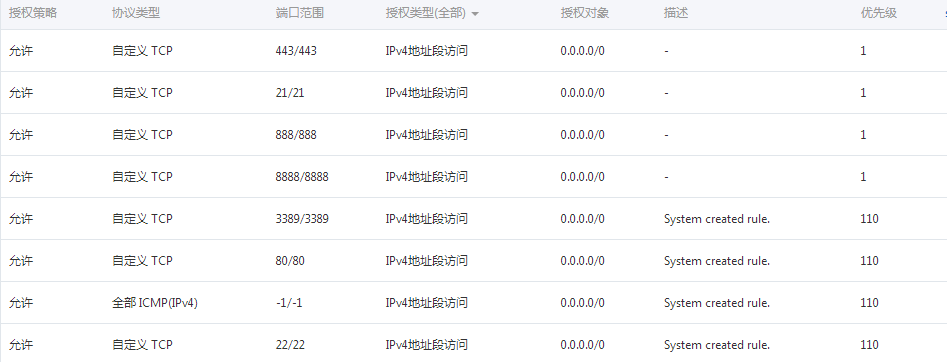Click IPv4地址段访问 in the 21/21 row
This screenshot has height=362, width=947.
(426, 92)
